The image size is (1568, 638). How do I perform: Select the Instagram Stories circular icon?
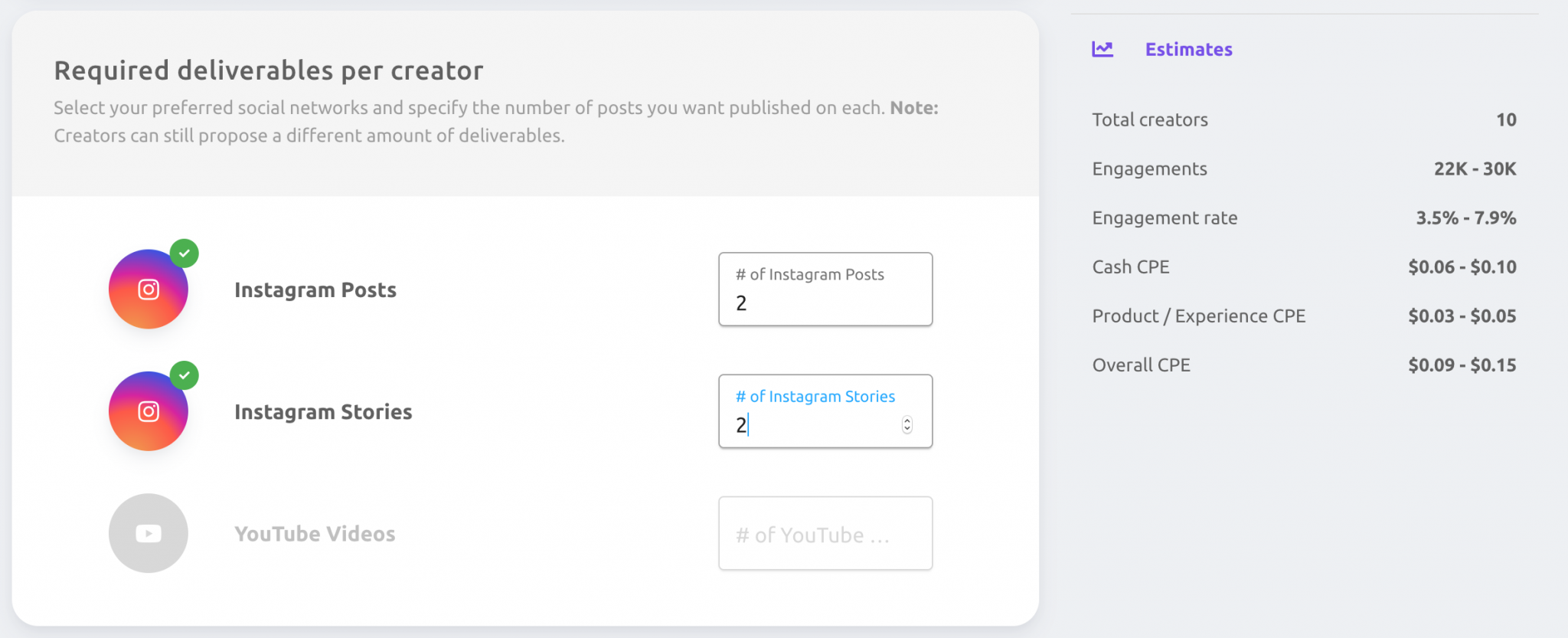point(149,411)
